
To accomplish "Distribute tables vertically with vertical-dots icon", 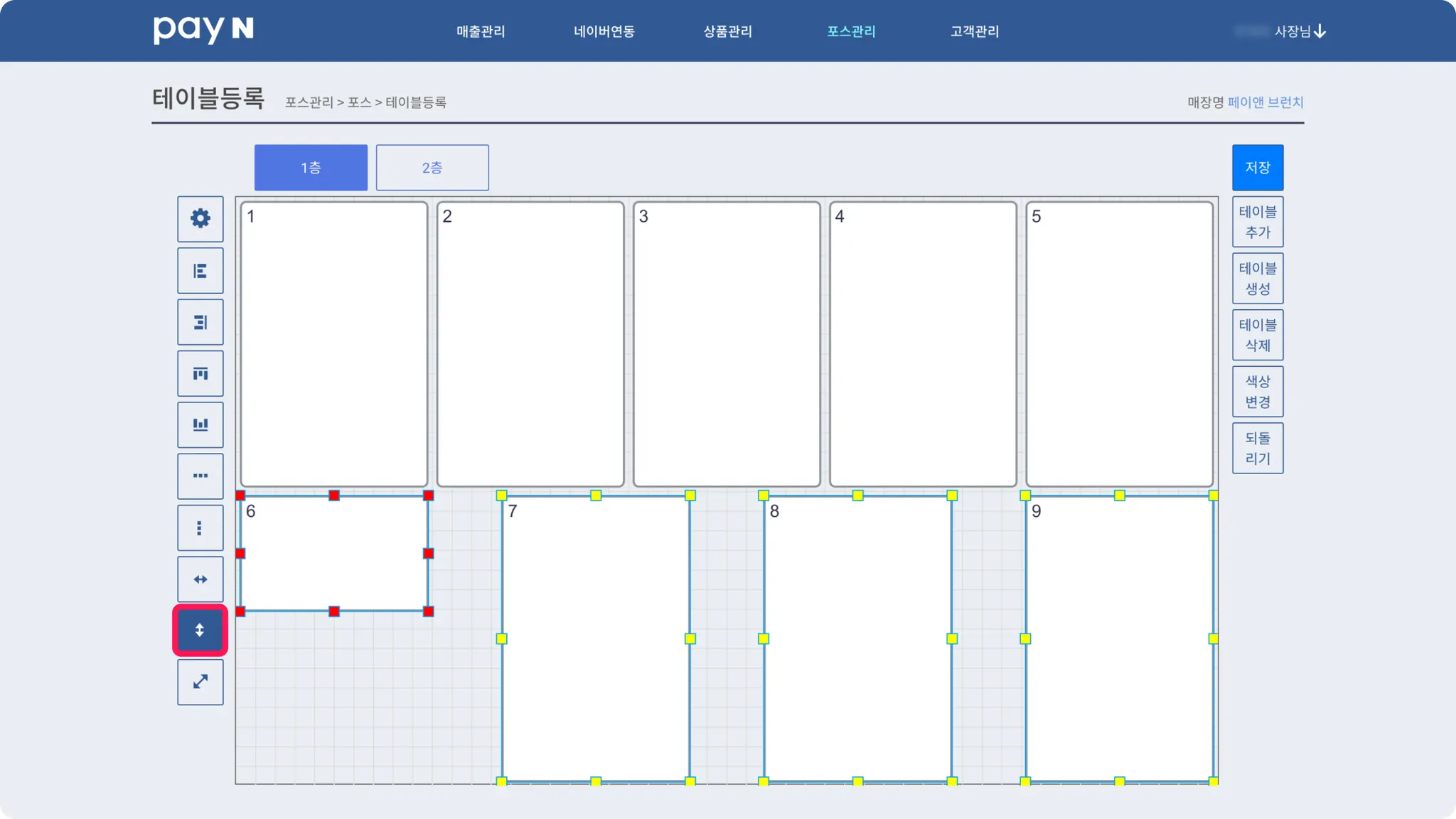I will [x=200, y=528].
